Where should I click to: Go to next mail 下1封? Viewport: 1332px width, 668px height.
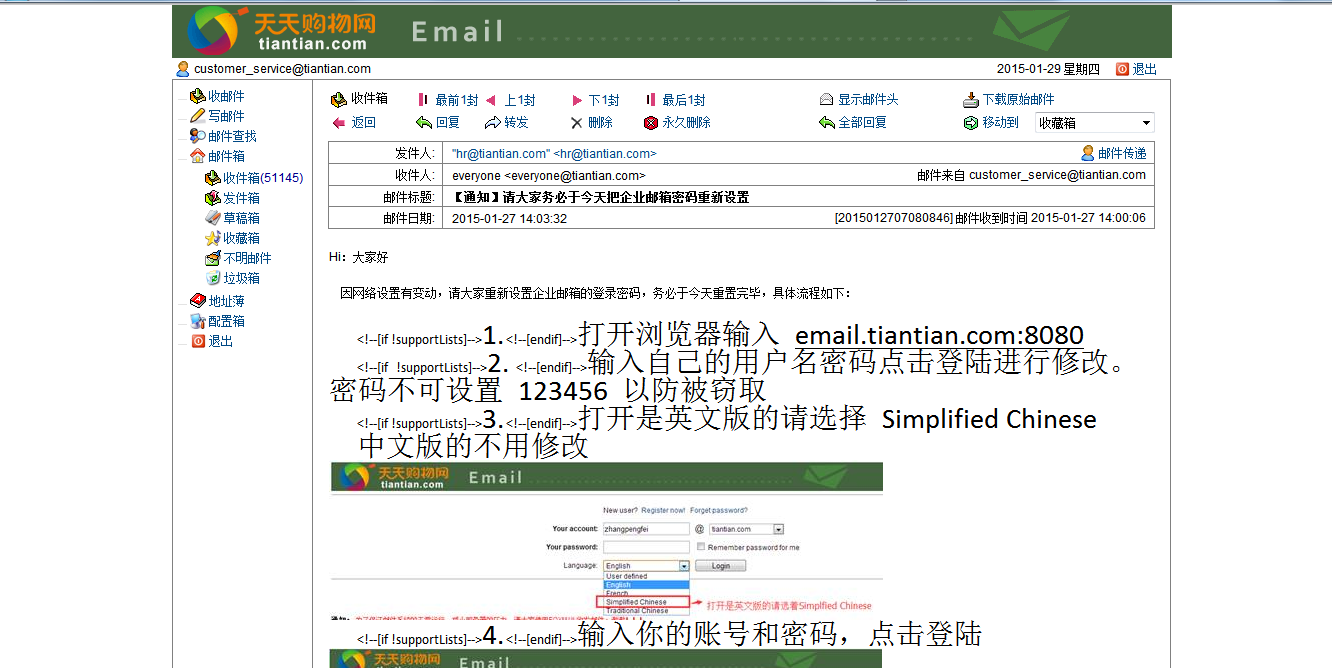603,100
